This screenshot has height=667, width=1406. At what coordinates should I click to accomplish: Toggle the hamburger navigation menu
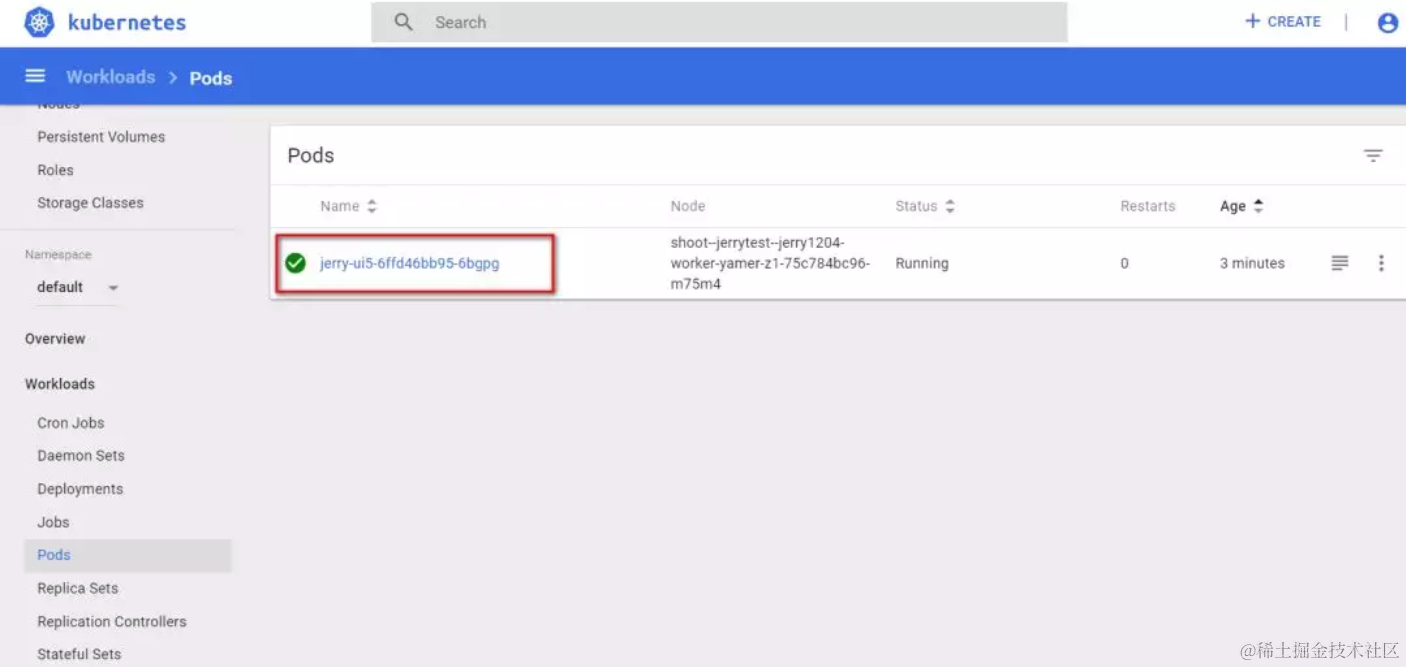[x=35, y=76]
